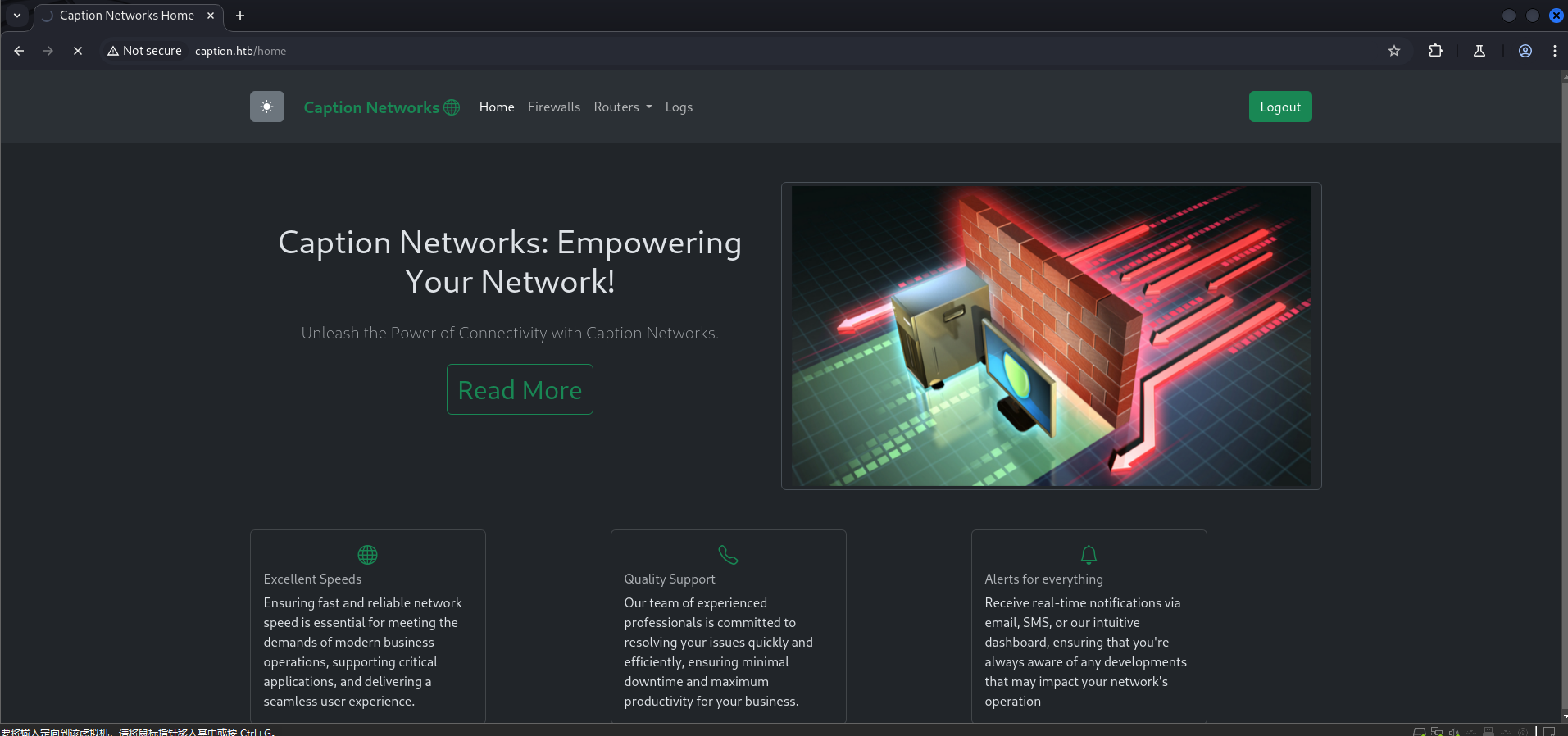The image size is (1568, 736).
Task: Select the Home nav link
Action: tap(496, 107)
